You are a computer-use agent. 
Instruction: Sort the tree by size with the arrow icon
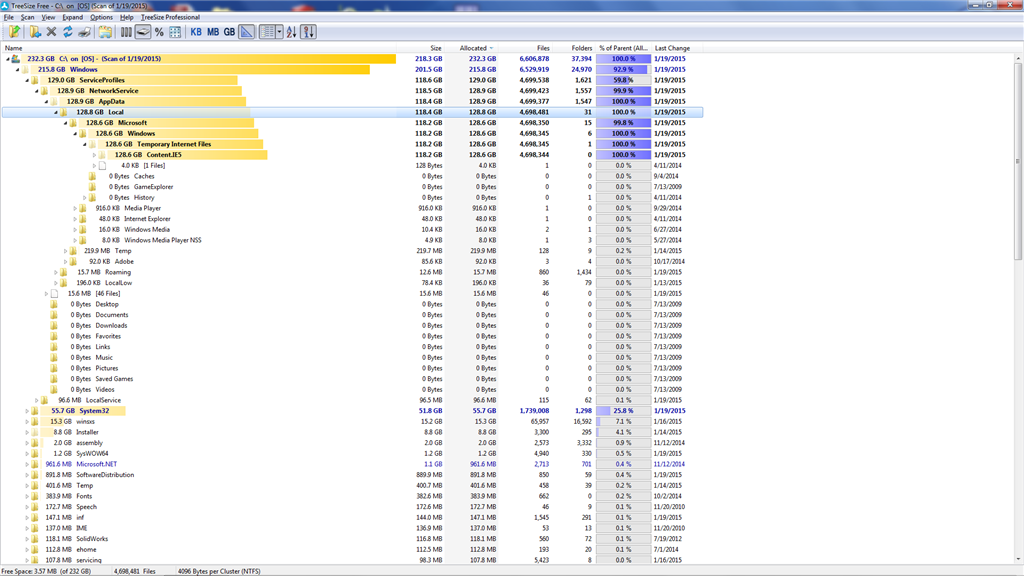tap(308, 31)
